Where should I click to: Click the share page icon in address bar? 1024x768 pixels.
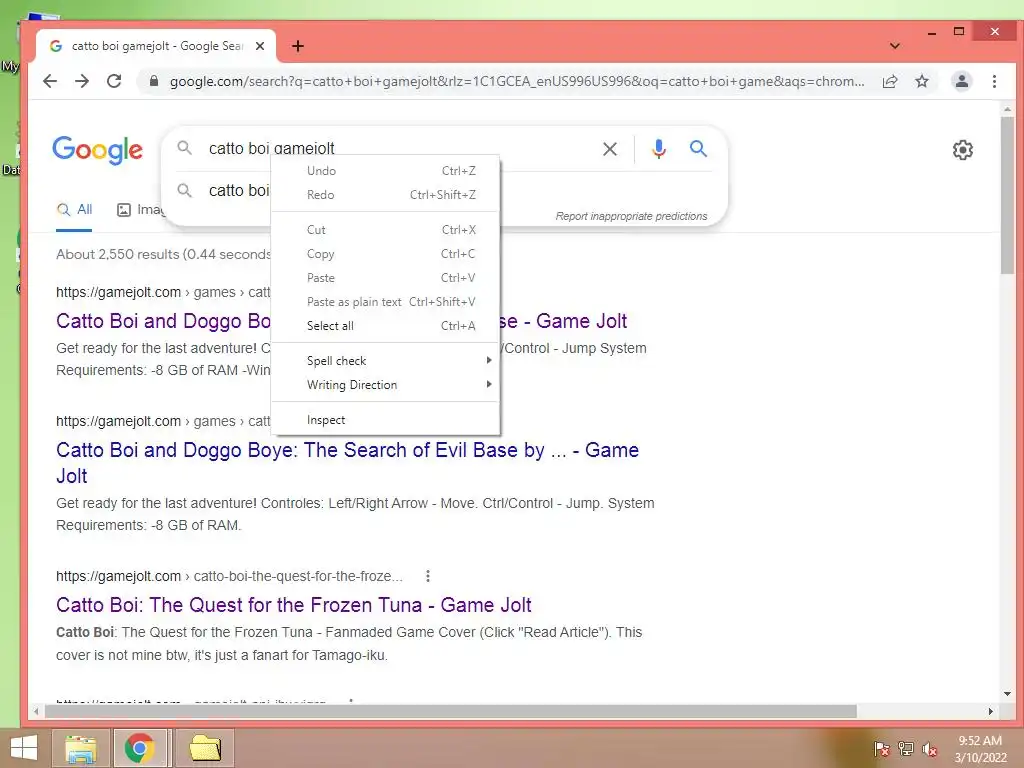click(889, 81)
